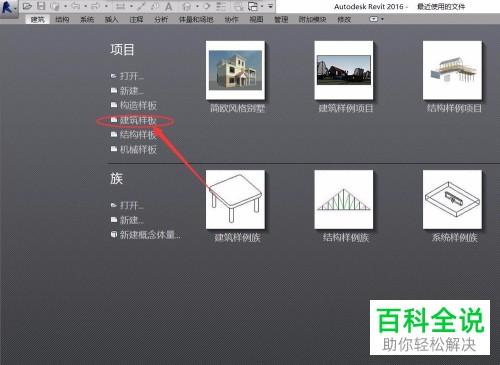This screenshot has width=500, height=365.
Task: Click the Undo arrow icon
Action: click(x=76, y=6)
